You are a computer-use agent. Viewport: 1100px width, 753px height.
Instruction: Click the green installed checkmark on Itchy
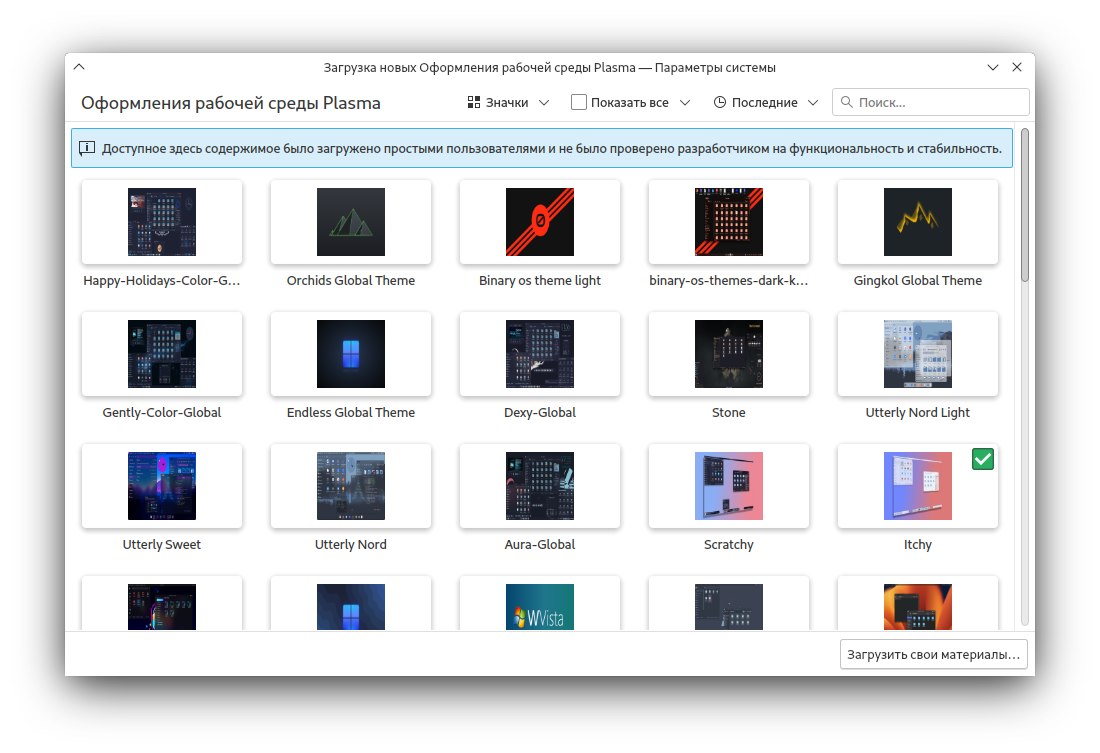[x=983, y=459]
